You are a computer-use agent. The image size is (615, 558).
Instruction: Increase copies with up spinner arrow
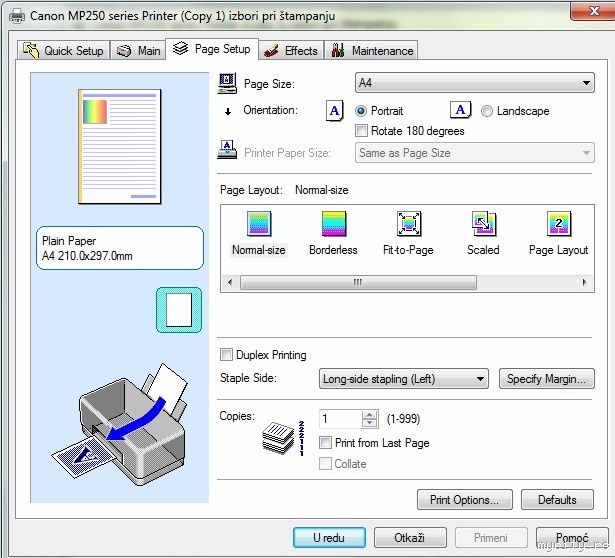click(x=369, y=414)
